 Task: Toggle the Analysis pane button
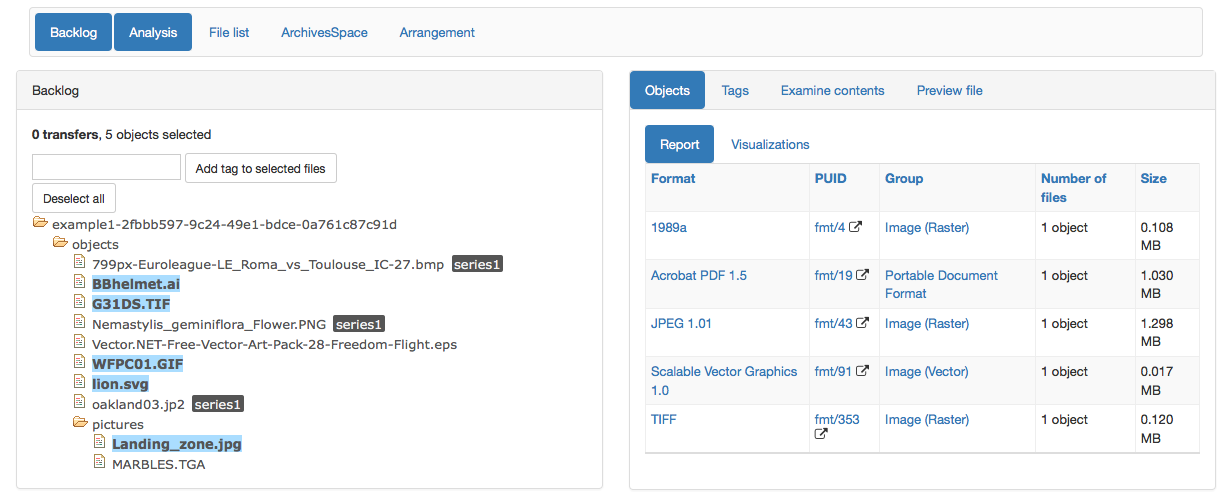click(x=152, y=33)
